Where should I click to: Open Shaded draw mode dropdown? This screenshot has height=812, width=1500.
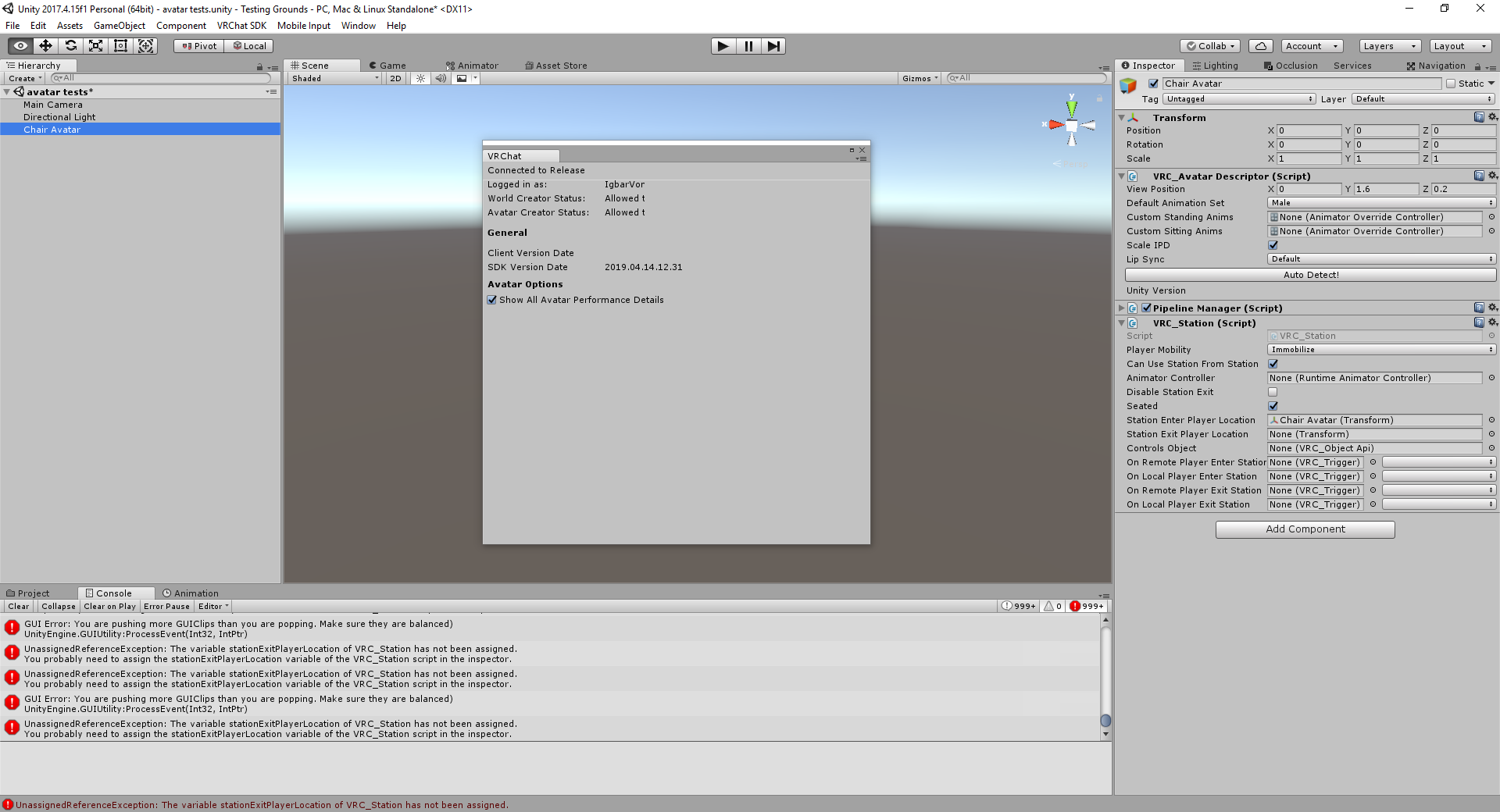point(335,78)
